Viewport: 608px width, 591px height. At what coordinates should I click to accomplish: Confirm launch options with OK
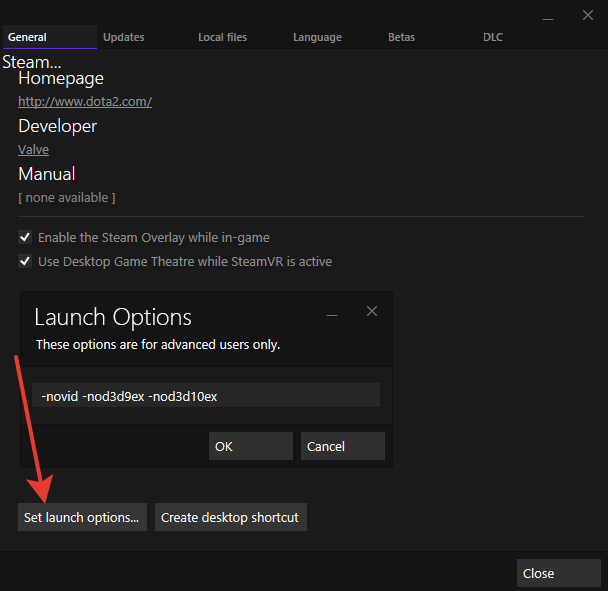250,446
